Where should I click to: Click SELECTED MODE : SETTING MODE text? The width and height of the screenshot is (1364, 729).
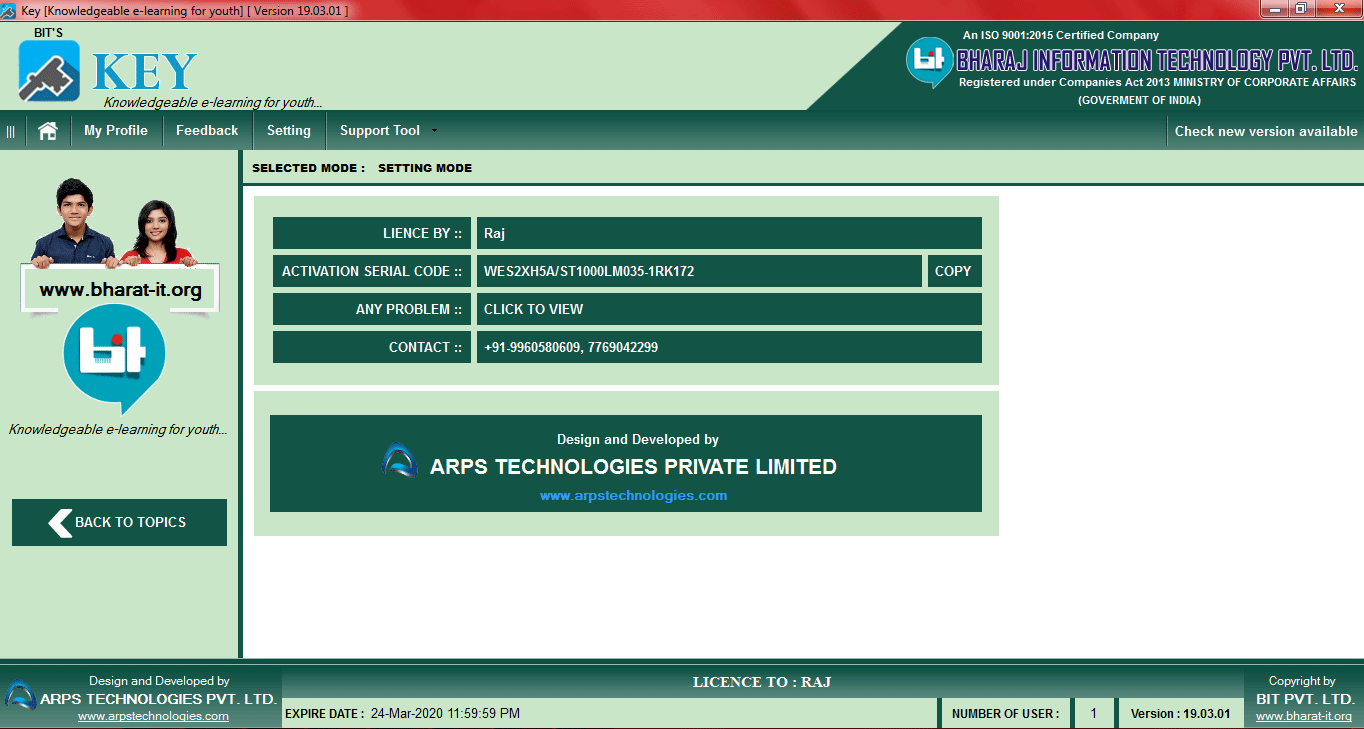[362, 168]
